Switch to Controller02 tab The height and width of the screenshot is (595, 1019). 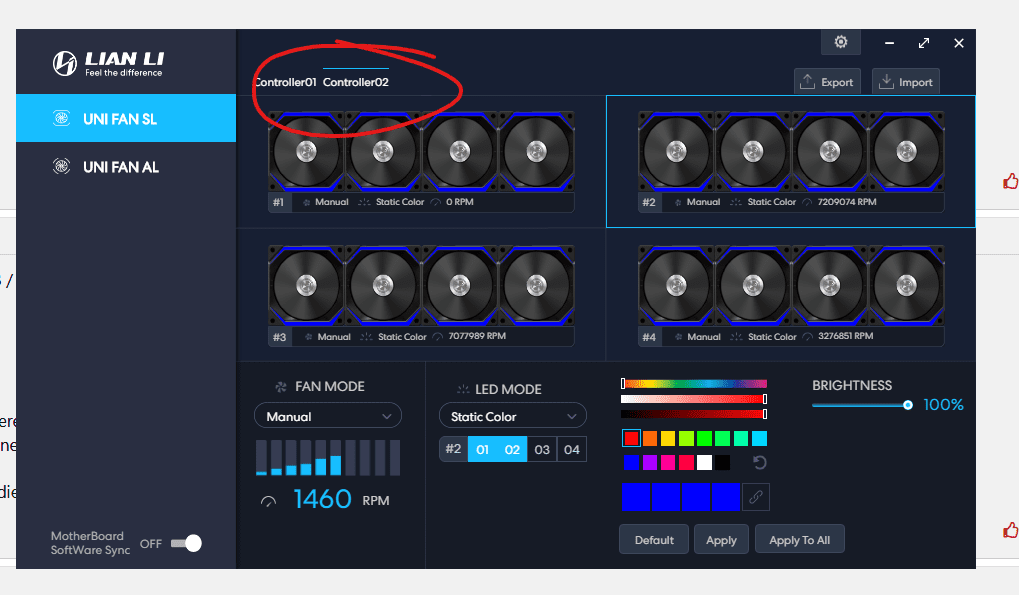tap(355, 82)
